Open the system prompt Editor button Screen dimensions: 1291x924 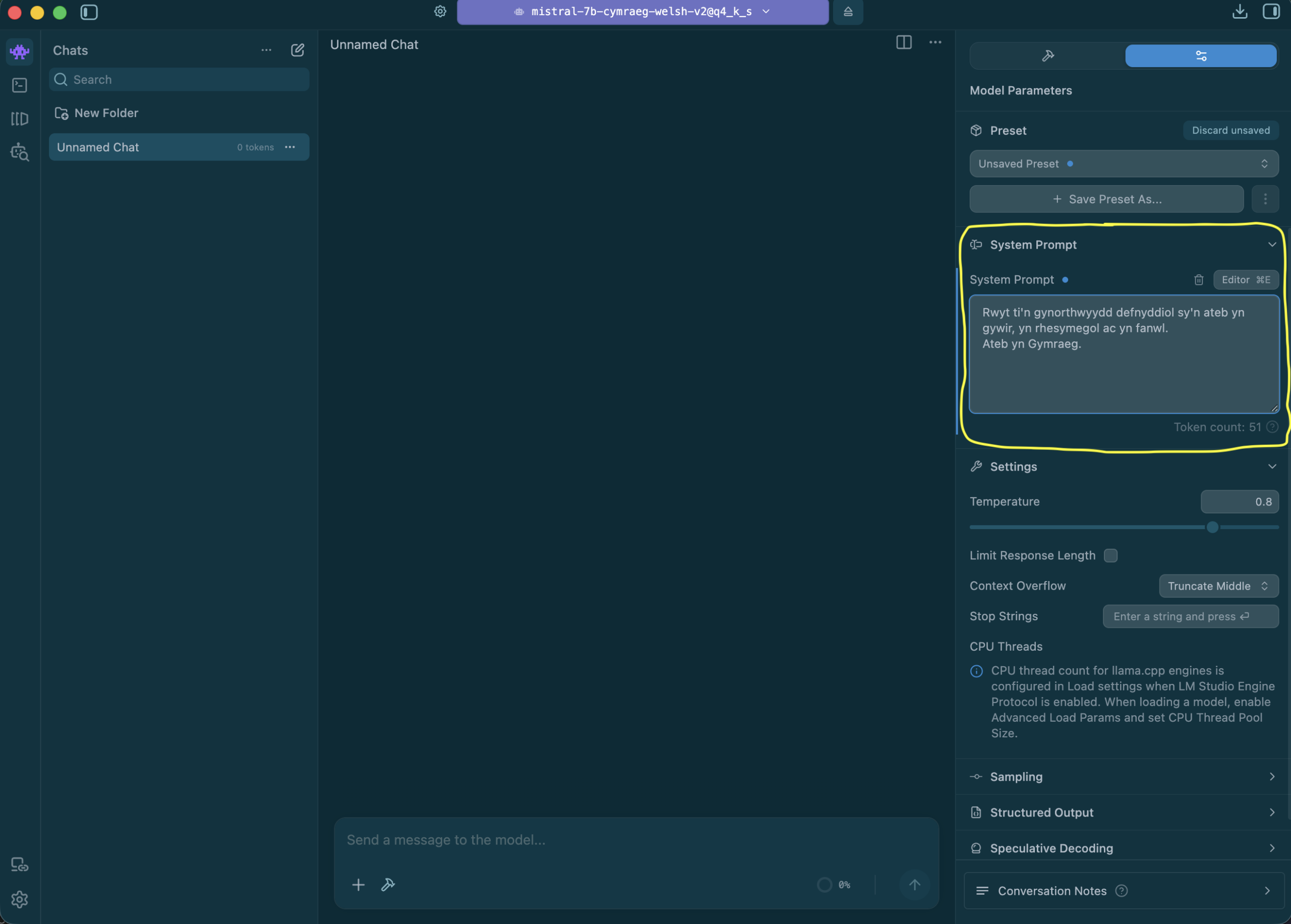click(1246, 280)
